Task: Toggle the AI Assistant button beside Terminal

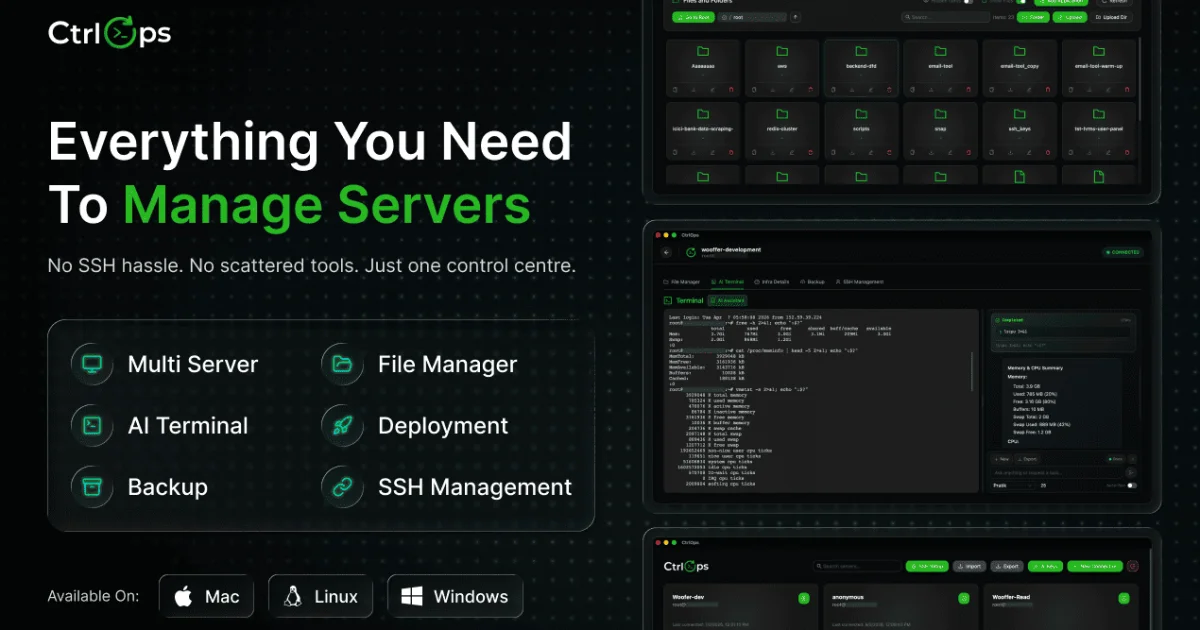Action: 727,300
